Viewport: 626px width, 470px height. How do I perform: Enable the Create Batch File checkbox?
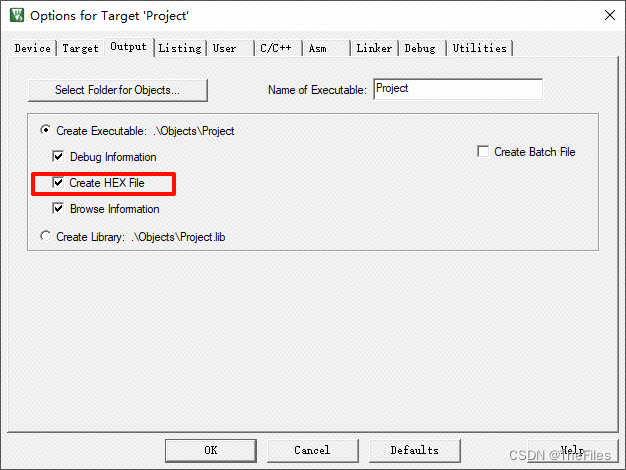click(x=483, y=151)
